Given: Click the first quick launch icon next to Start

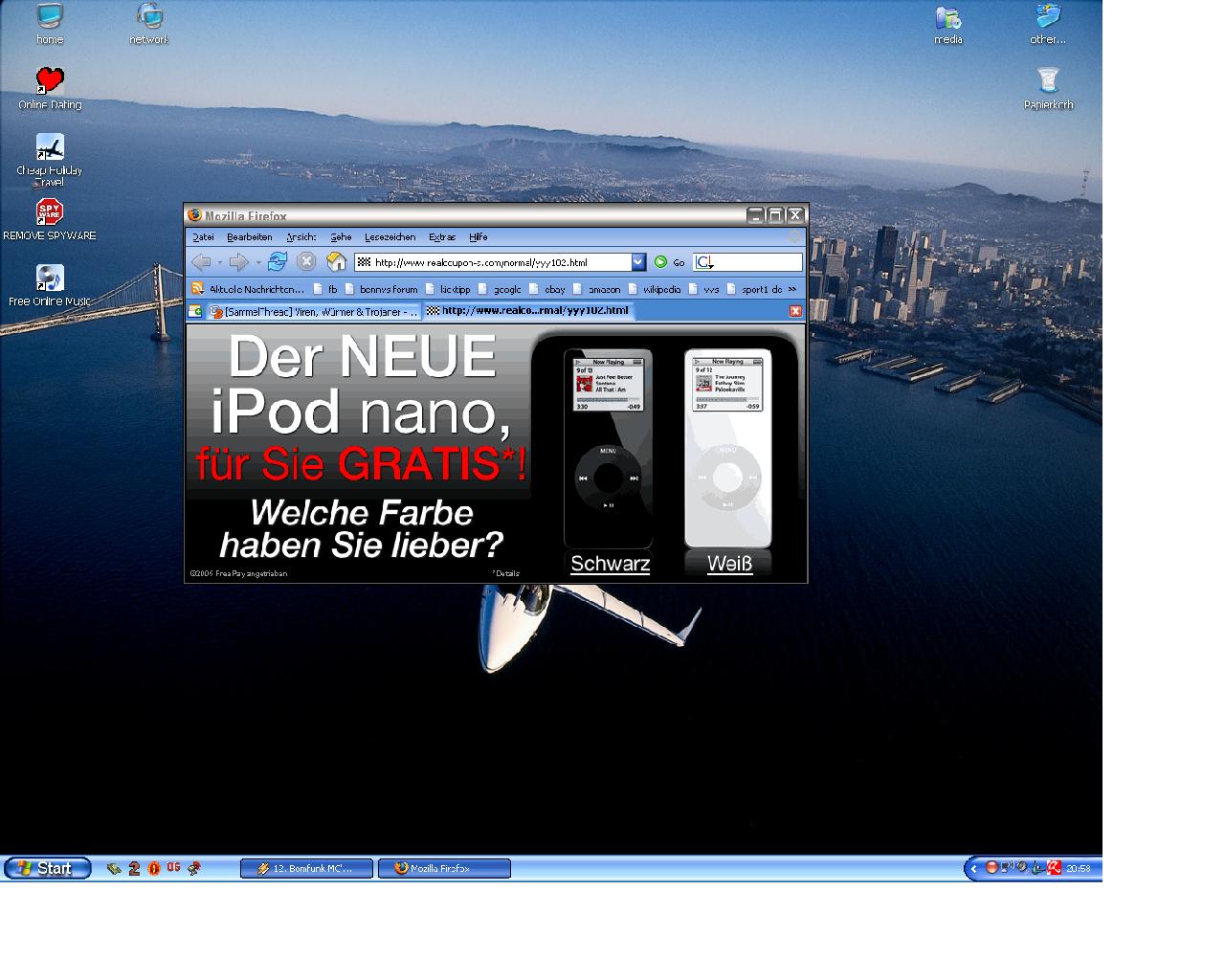Looking at the screenshot, I should point(114,868).
